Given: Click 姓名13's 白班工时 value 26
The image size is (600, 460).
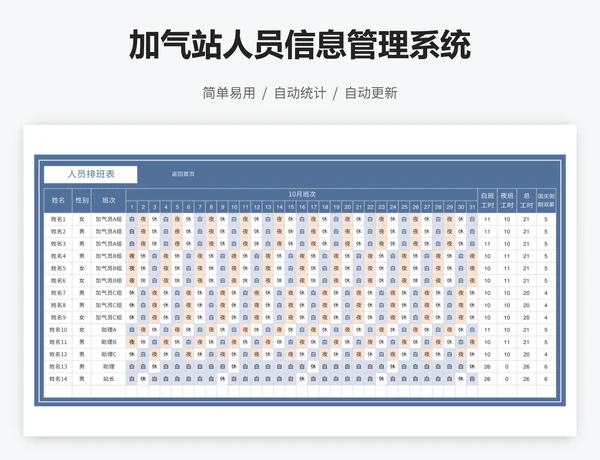Looking at the screenshot, I should pyautogui.click(x=488, y=367).
